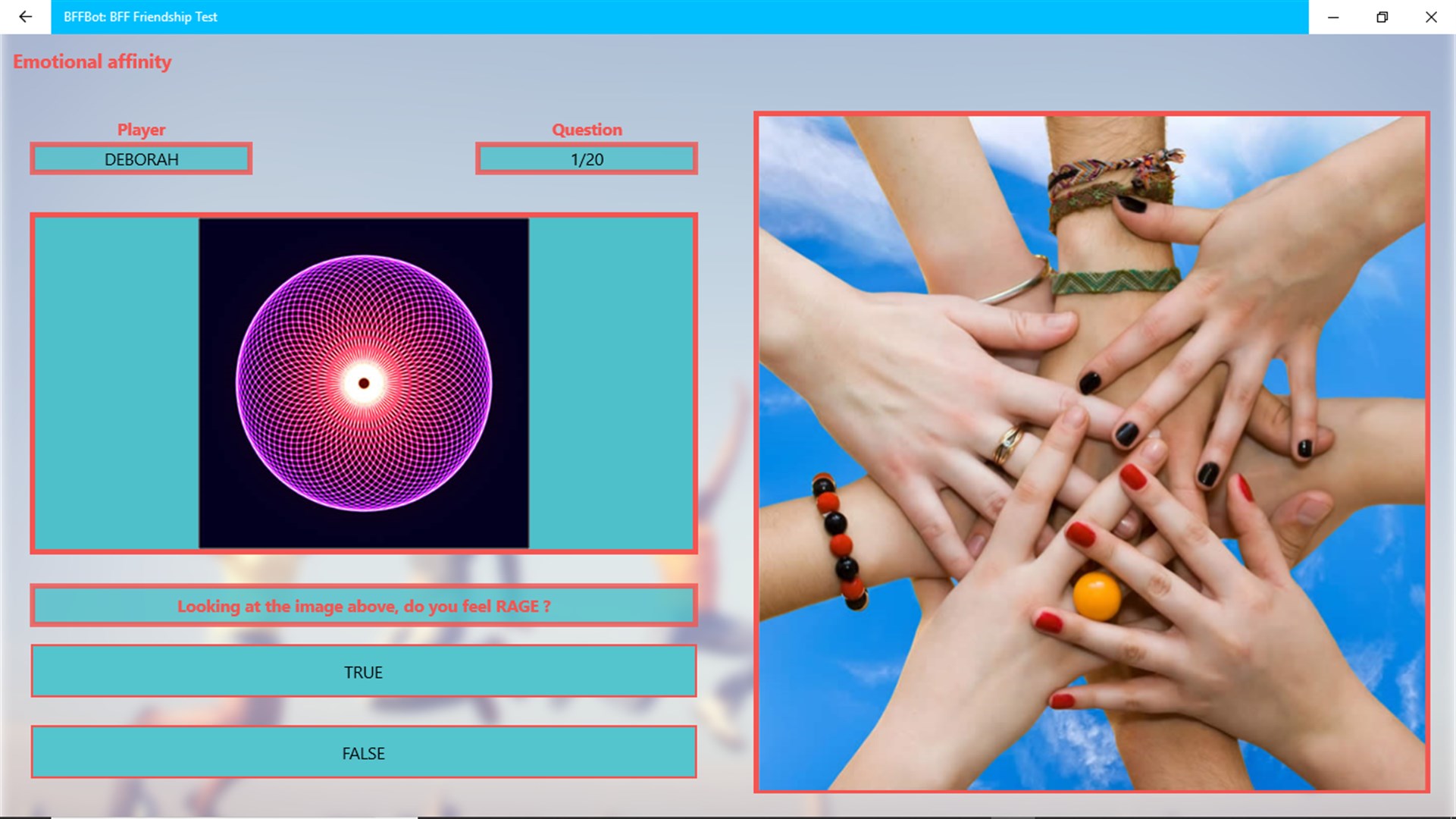Close the BFFBot Friendship Test window
The width and height of the screenshot is (1456, 819).
click(1431, 17)
